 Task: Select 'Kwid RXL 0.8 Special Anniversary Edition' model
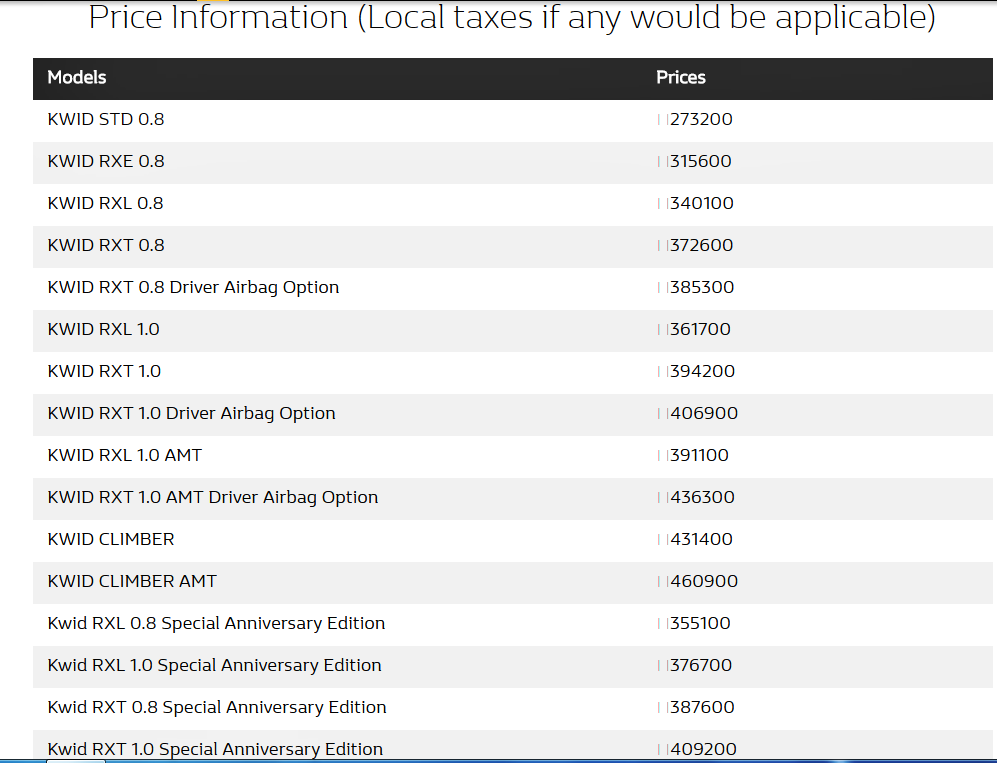[216, 623]
